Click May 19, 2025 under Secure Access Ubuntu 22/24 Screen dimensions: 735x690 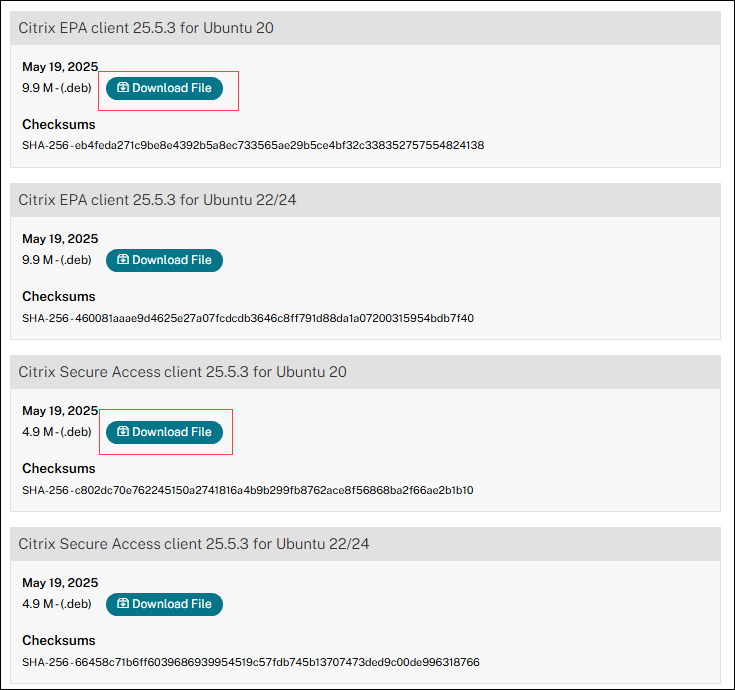coord(60,583)
